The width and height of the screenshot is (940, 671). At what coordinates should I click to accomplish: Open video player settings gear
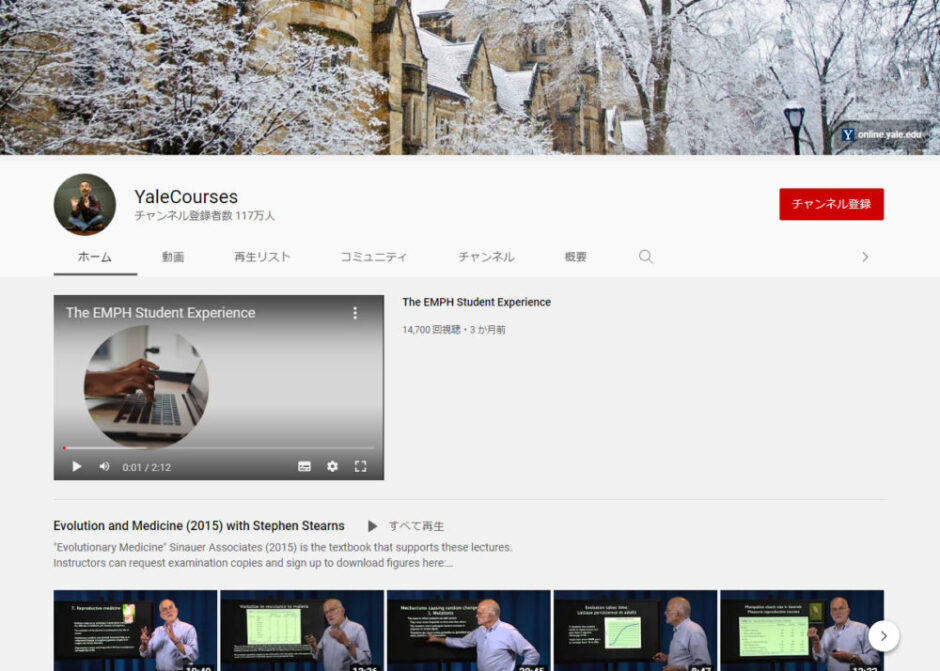(332, 467)
